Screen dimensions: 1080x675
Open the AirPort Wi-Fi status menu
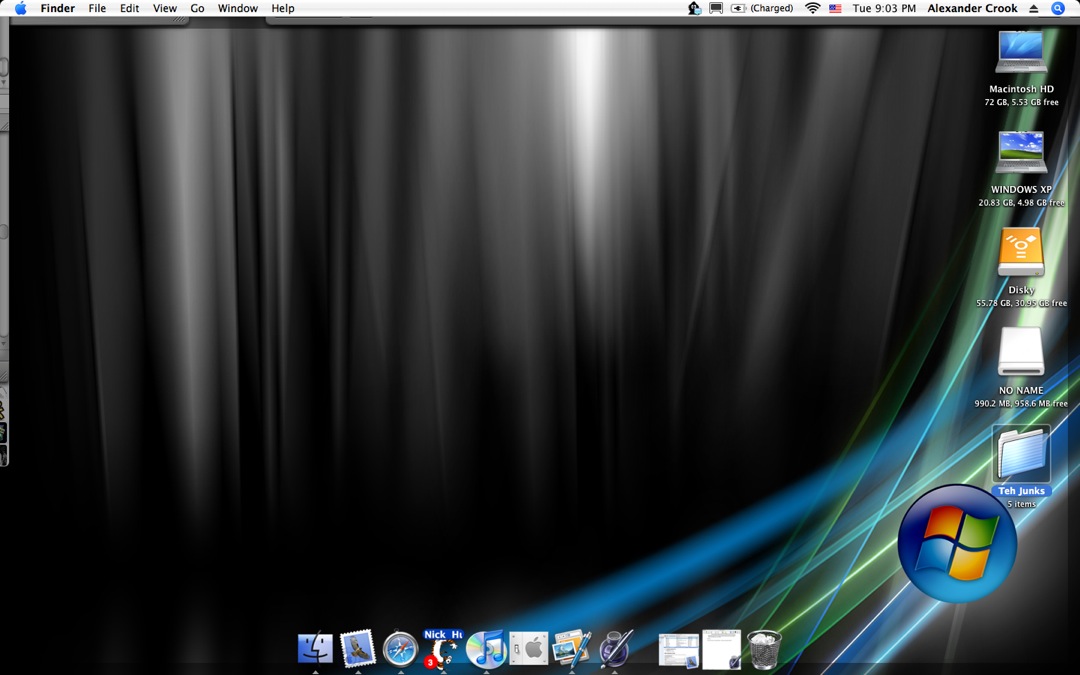pyautogui.click(x=813, y=8)
